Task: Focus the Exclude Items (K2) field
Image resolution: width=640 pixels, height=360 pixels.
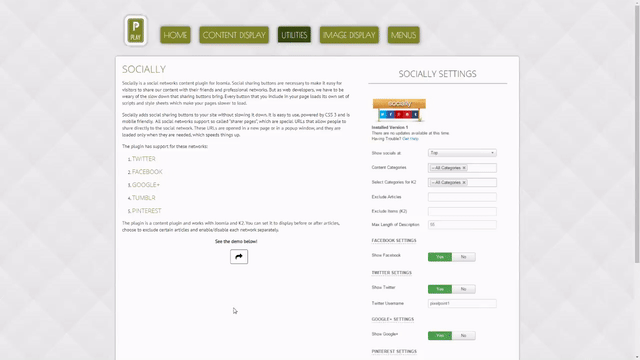Action: click(462, 211)
